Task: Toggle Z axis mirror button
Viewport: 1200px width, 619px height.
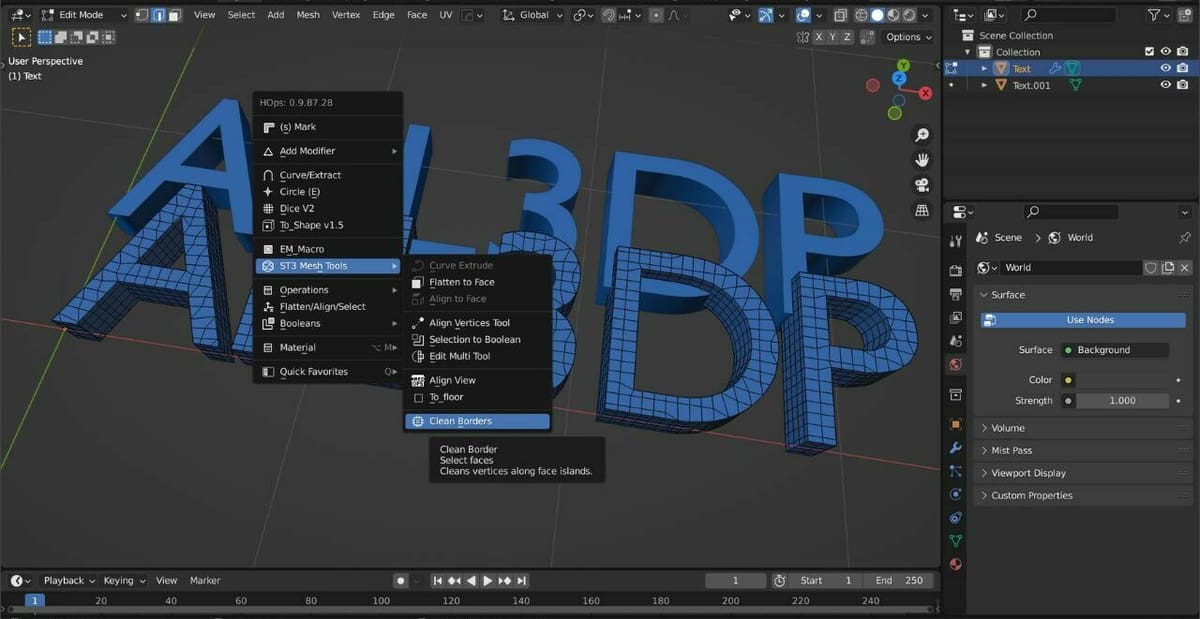Action: pyautogui.click(x=848, y=37)
